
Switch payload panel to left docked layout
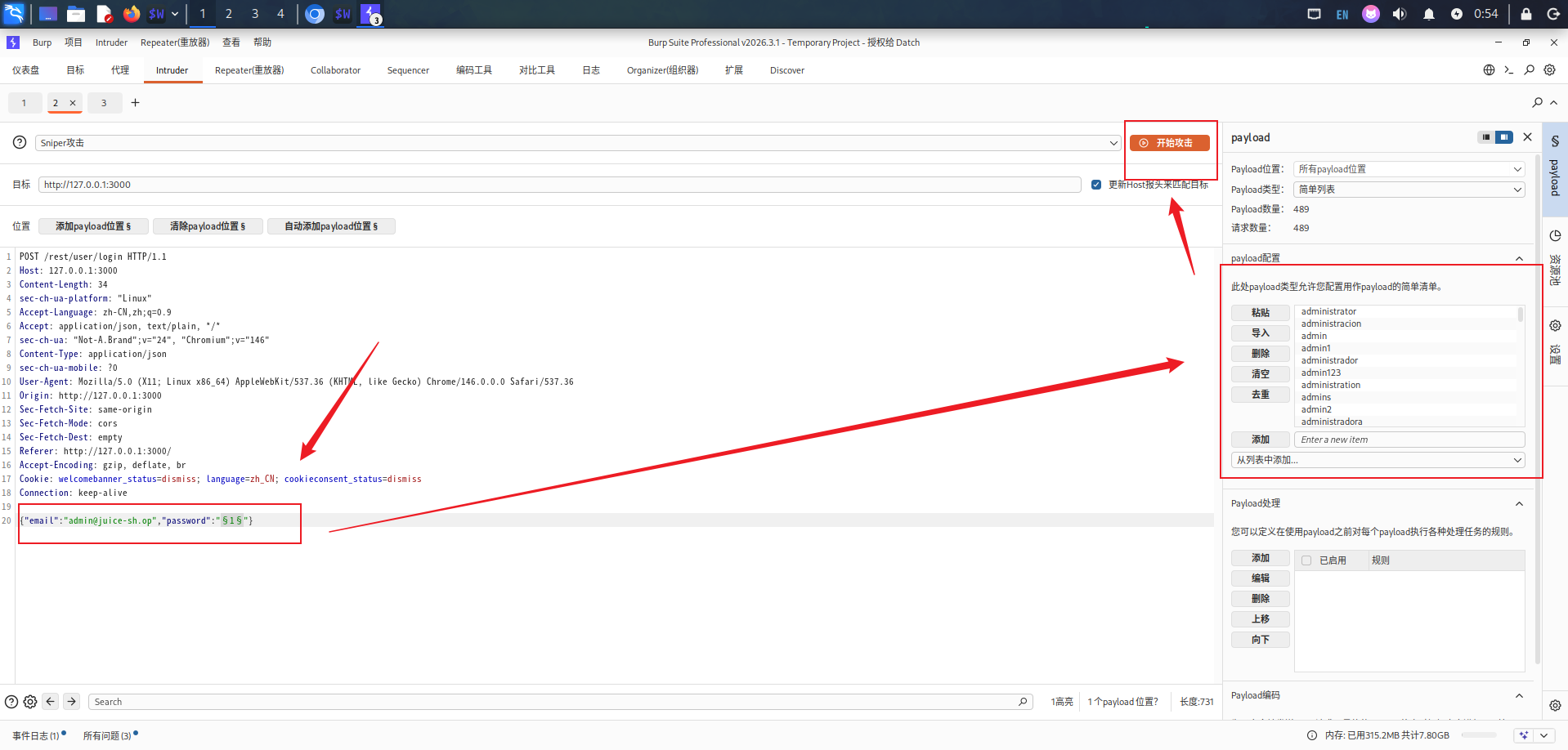click(1486, 137)
